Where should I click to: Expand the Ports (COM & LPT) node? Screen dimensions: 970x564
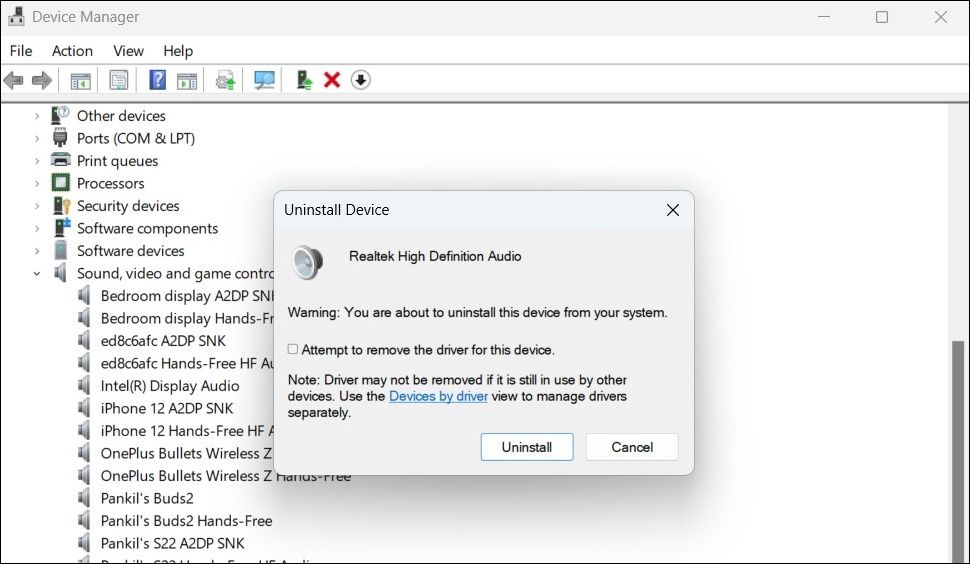(x=36, y=139)
